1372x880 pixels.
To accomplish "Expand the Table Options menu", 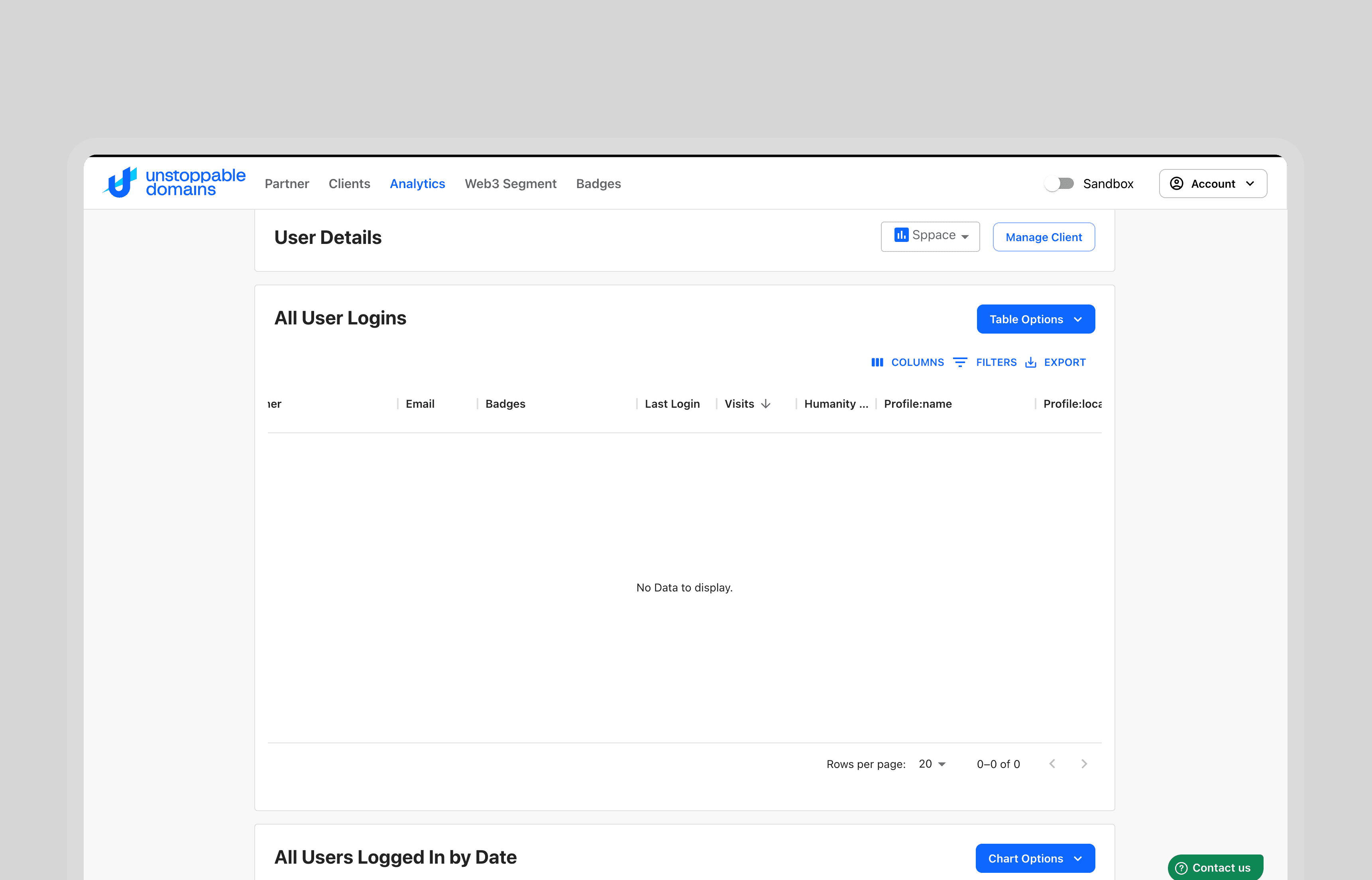I will tap(1036, 319).
